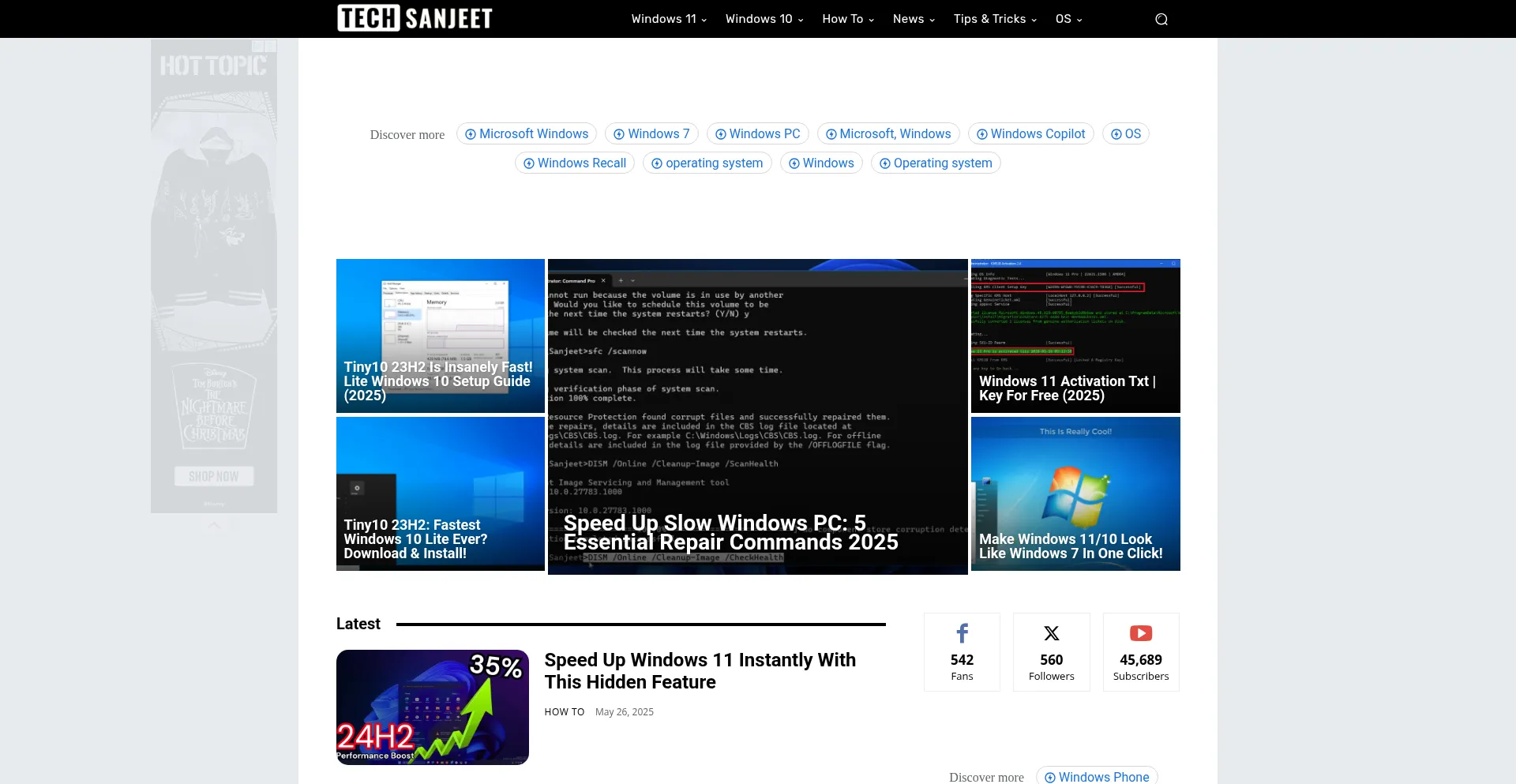The height and width of the screenshot is (784, 1516).
Task: Click the Windows Recall discover tag
Action: (x=574, y=163)
